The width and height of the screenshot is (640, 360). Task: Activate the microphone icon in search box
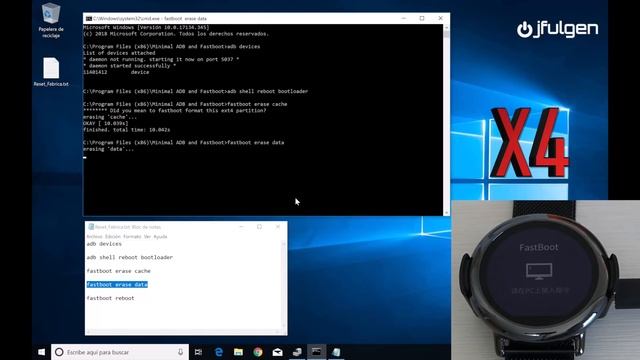tap(180, 352)
